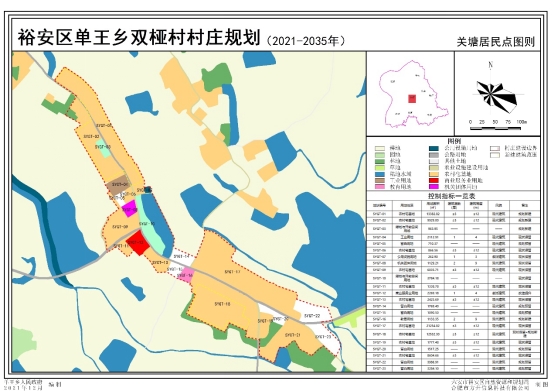
Task: Click the dark teal legend swatch
Action: tap(434, 148)
